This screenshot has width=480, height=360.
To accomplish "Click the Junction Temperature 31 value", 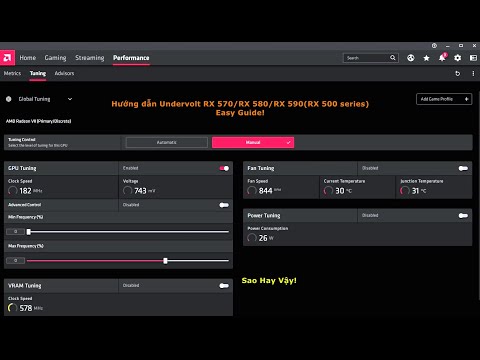I will pos(415,191).
